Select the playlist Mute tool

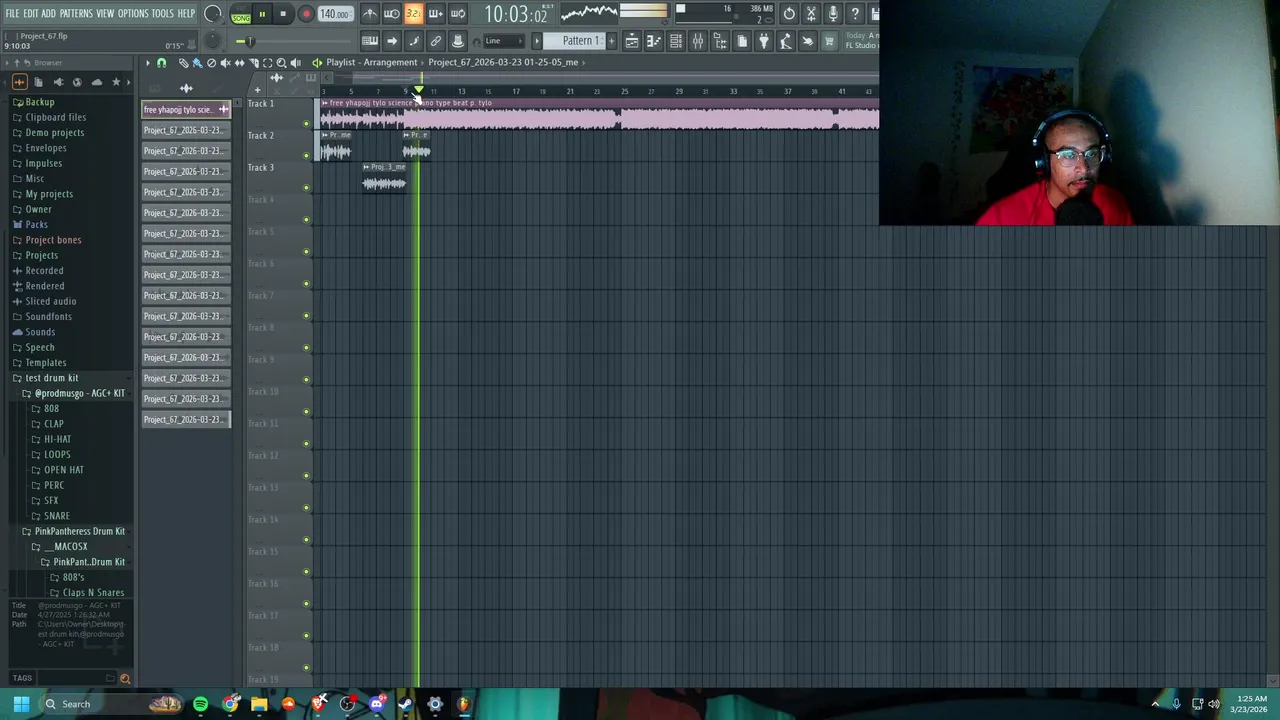[x=226, y=63]
